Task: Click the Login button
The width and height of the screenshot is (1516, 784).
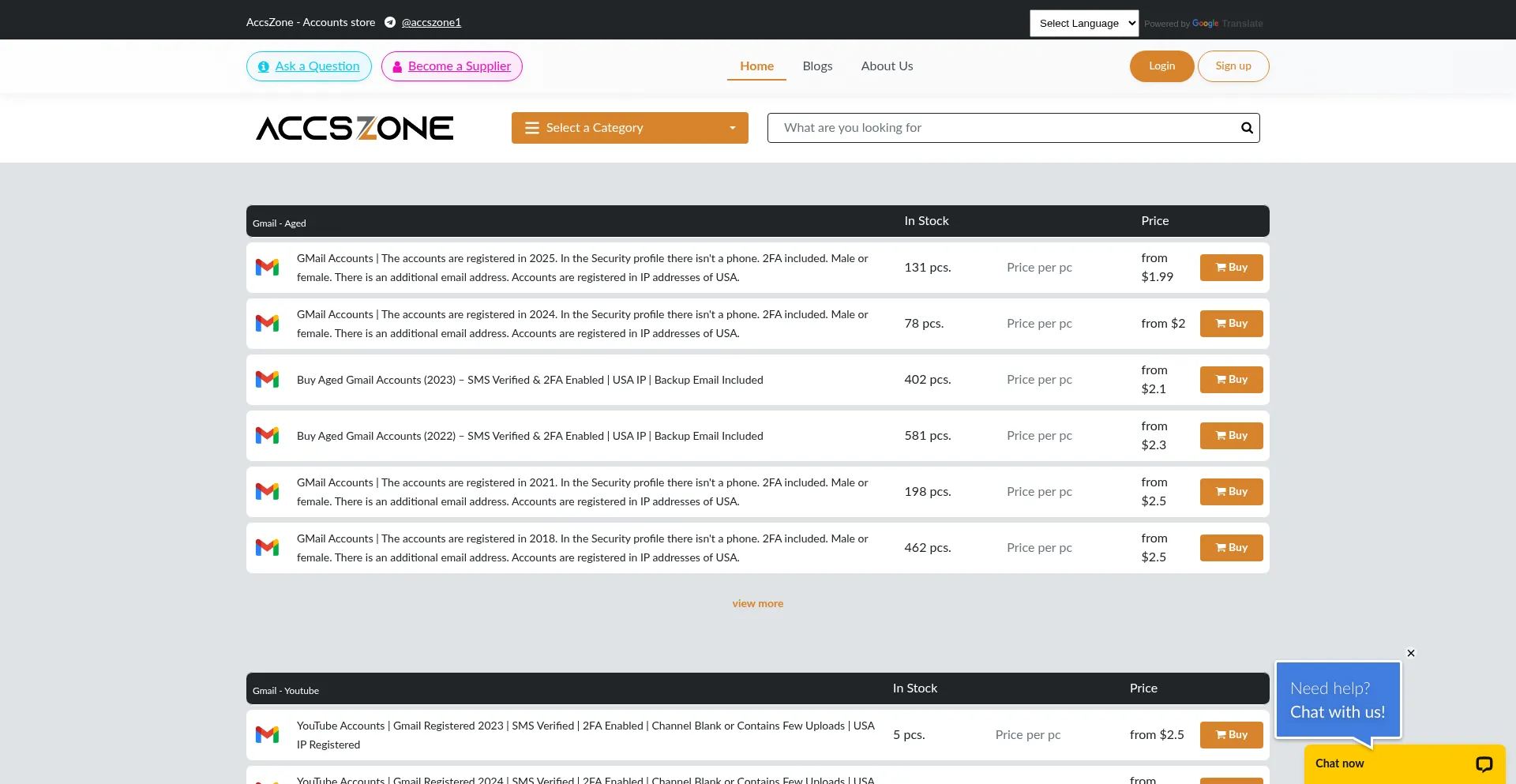Action: tap(1161, 66)
